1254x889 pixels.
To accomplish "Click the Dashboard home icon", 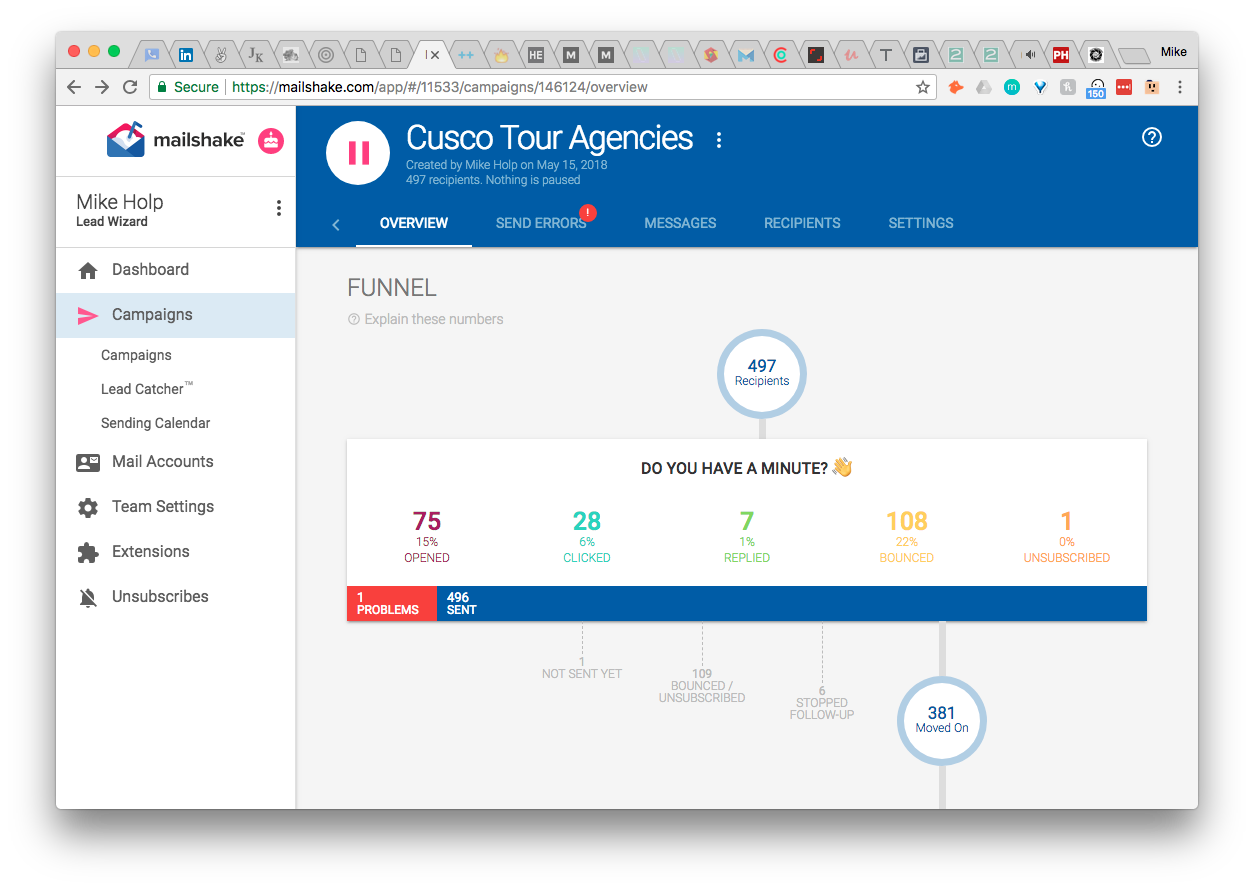I will [88, 271].
